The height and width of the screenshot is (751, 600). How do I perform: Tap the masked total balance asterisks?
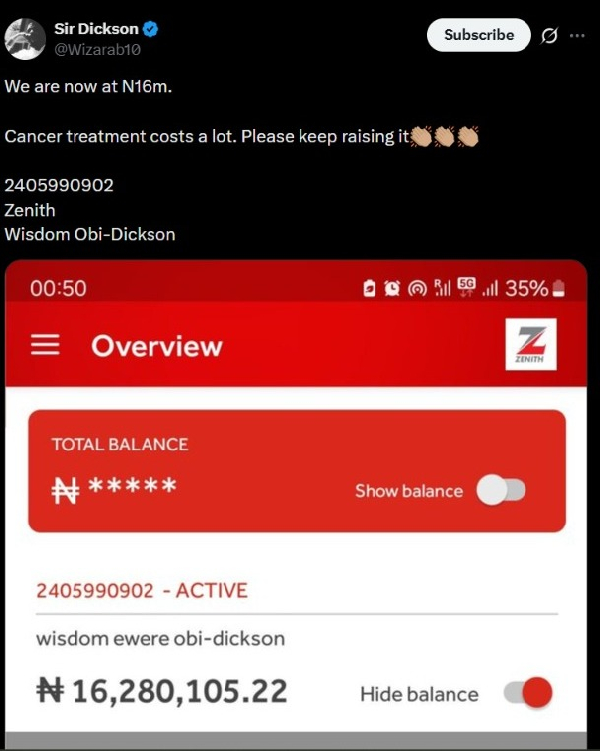[x=133, y=485]
